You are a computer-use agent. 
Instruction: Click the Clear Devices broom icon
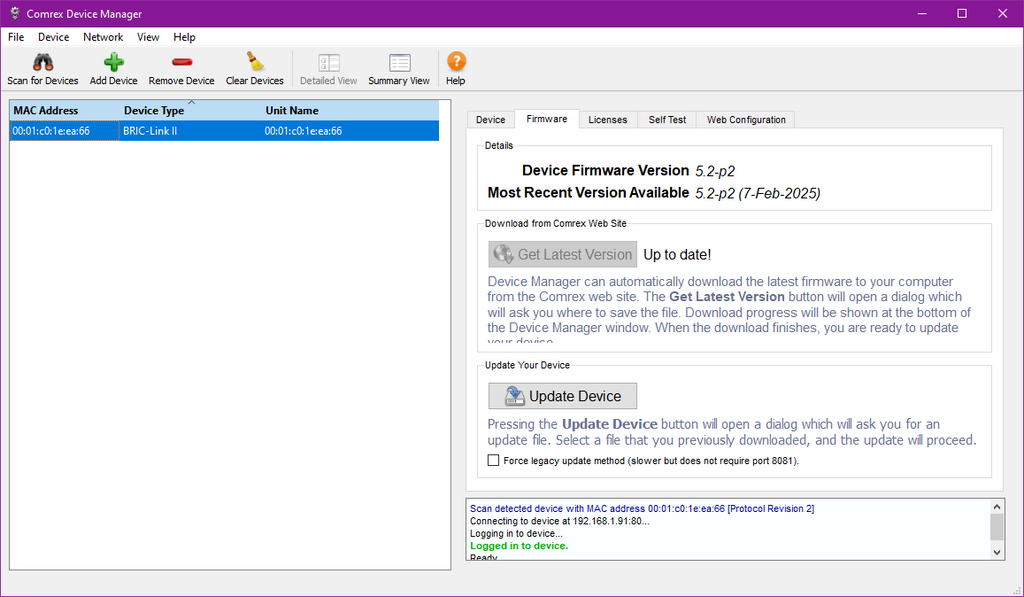tap(255, 62)
